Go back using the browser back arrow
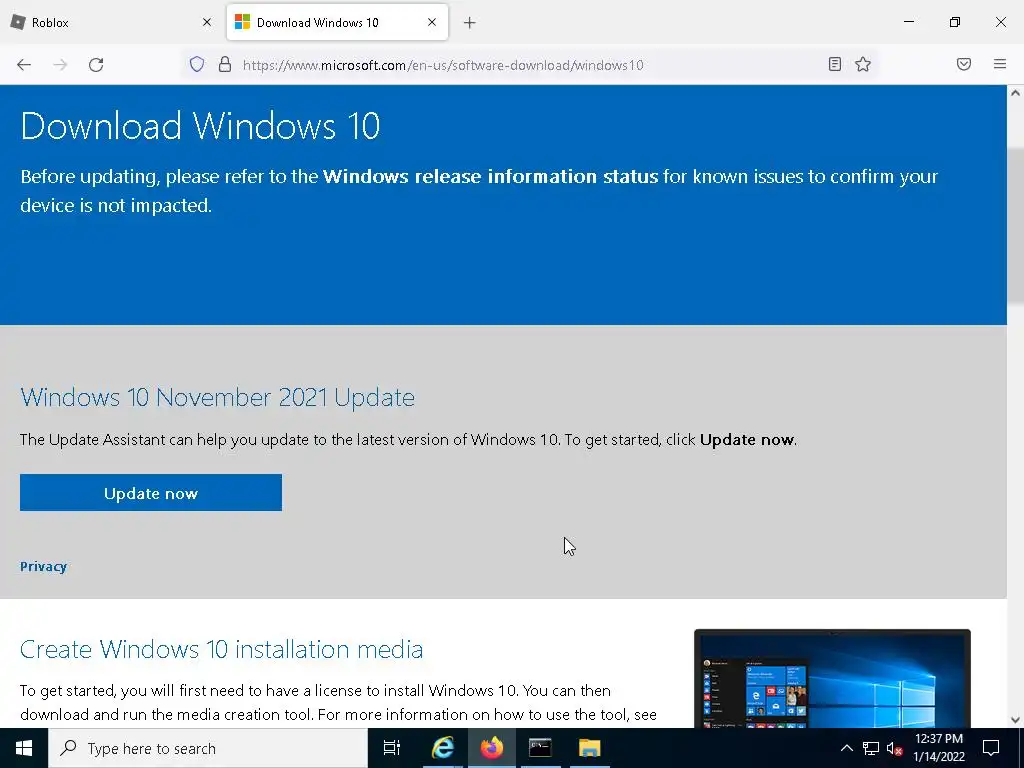The height and width of the screenshot is (768, 1024). [x=24, y=65]
